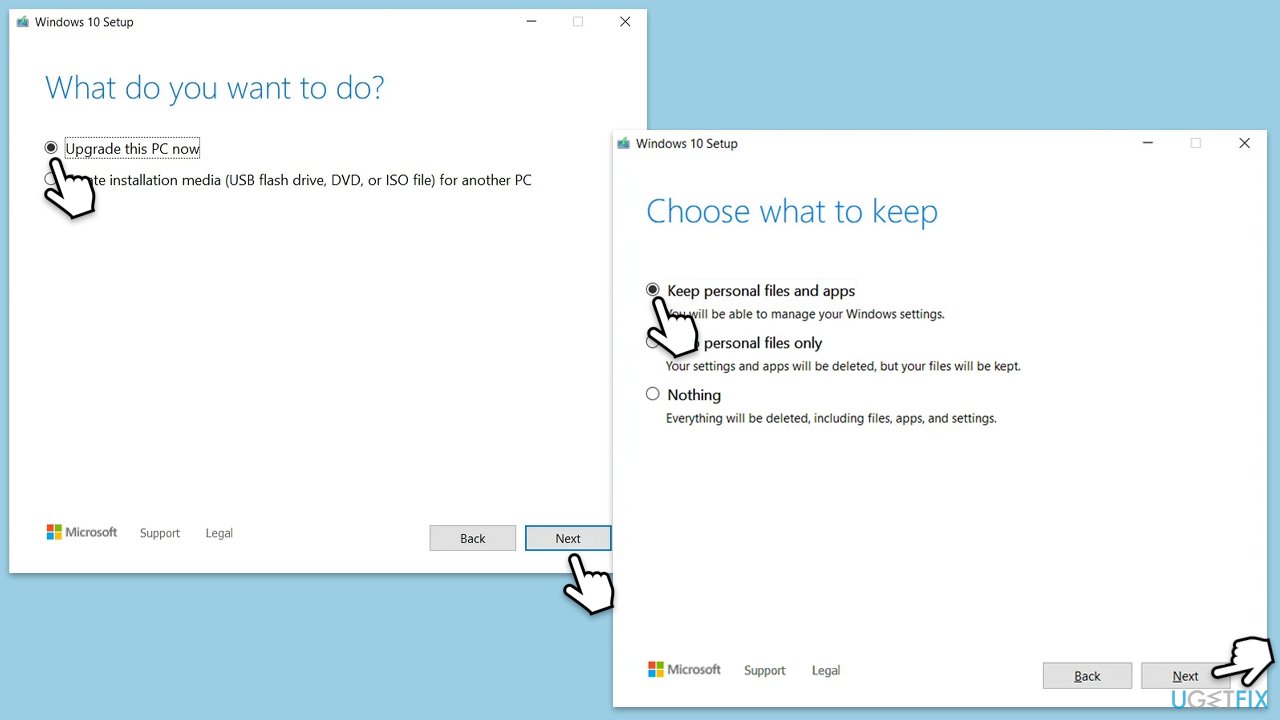Open the Legal link in the "Choose what to keep" window
Screen dimensions: 1280x720
tap(826, 670)
